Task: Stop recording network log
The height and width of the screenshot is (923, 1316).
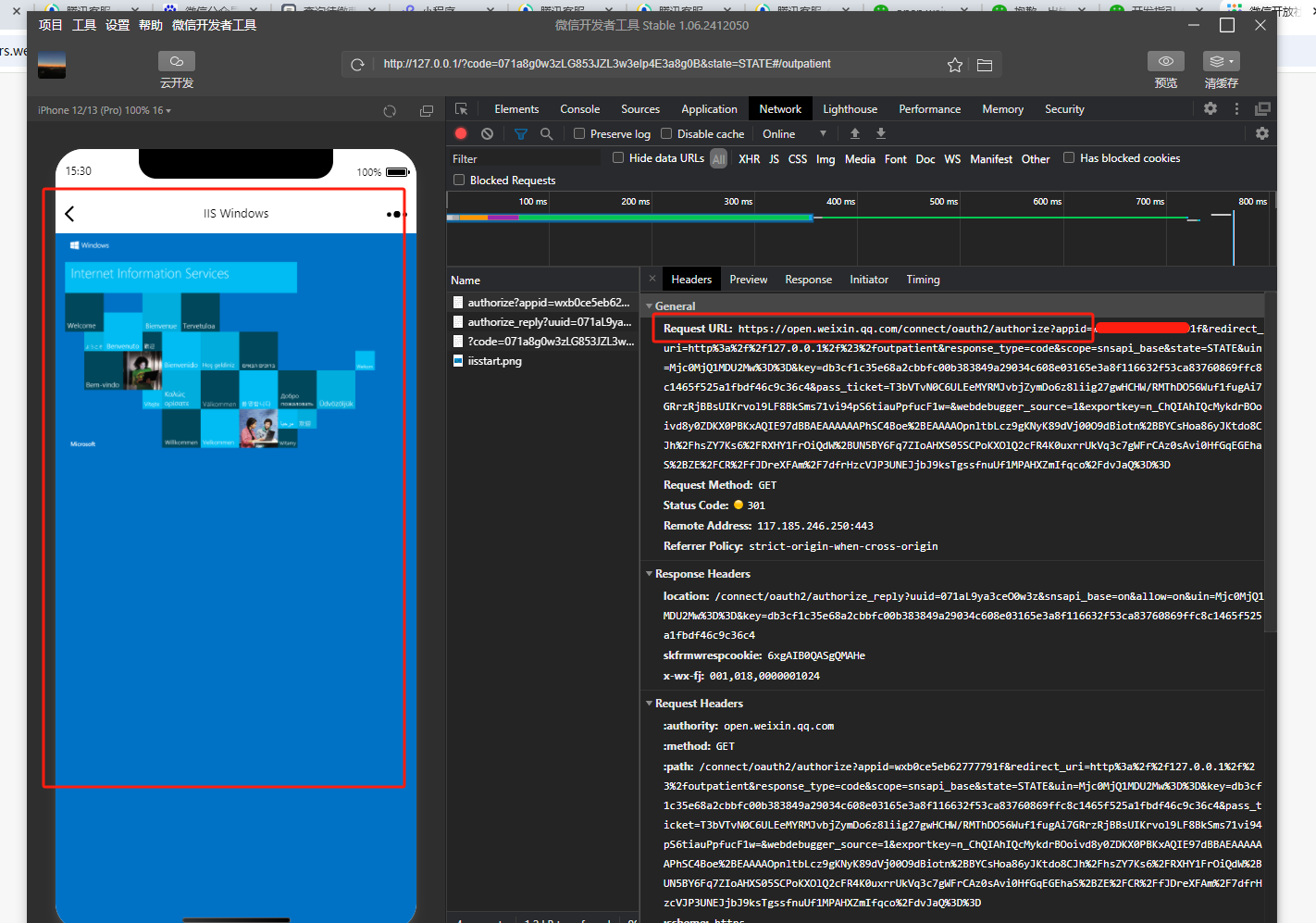Action: [461, 133]
